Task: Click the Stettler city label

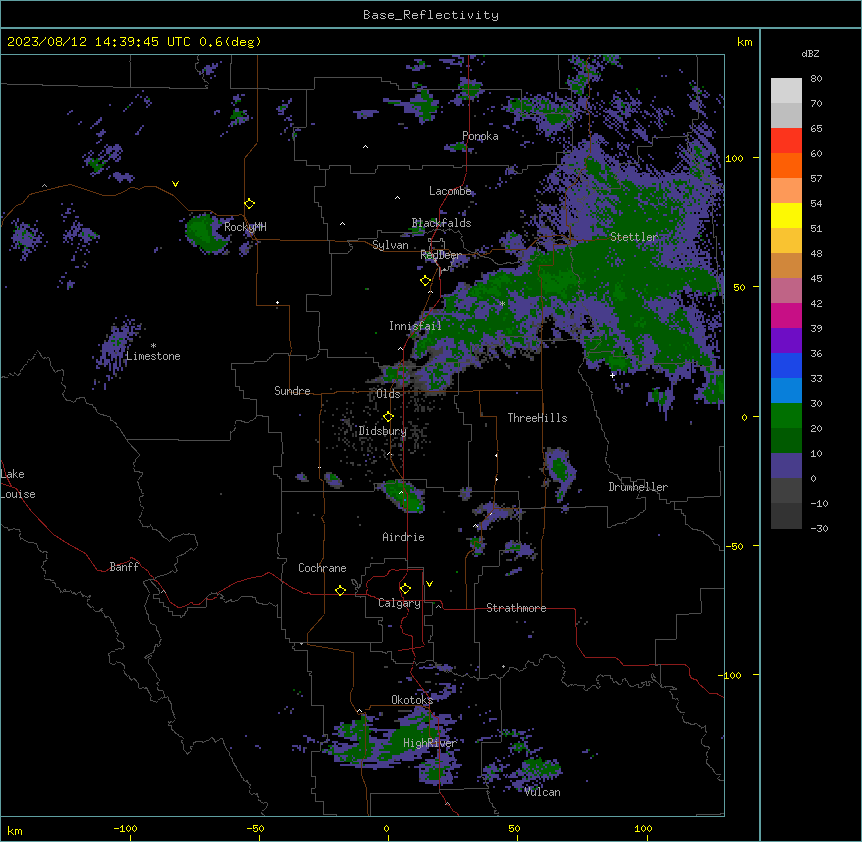Action: [634, 237]
